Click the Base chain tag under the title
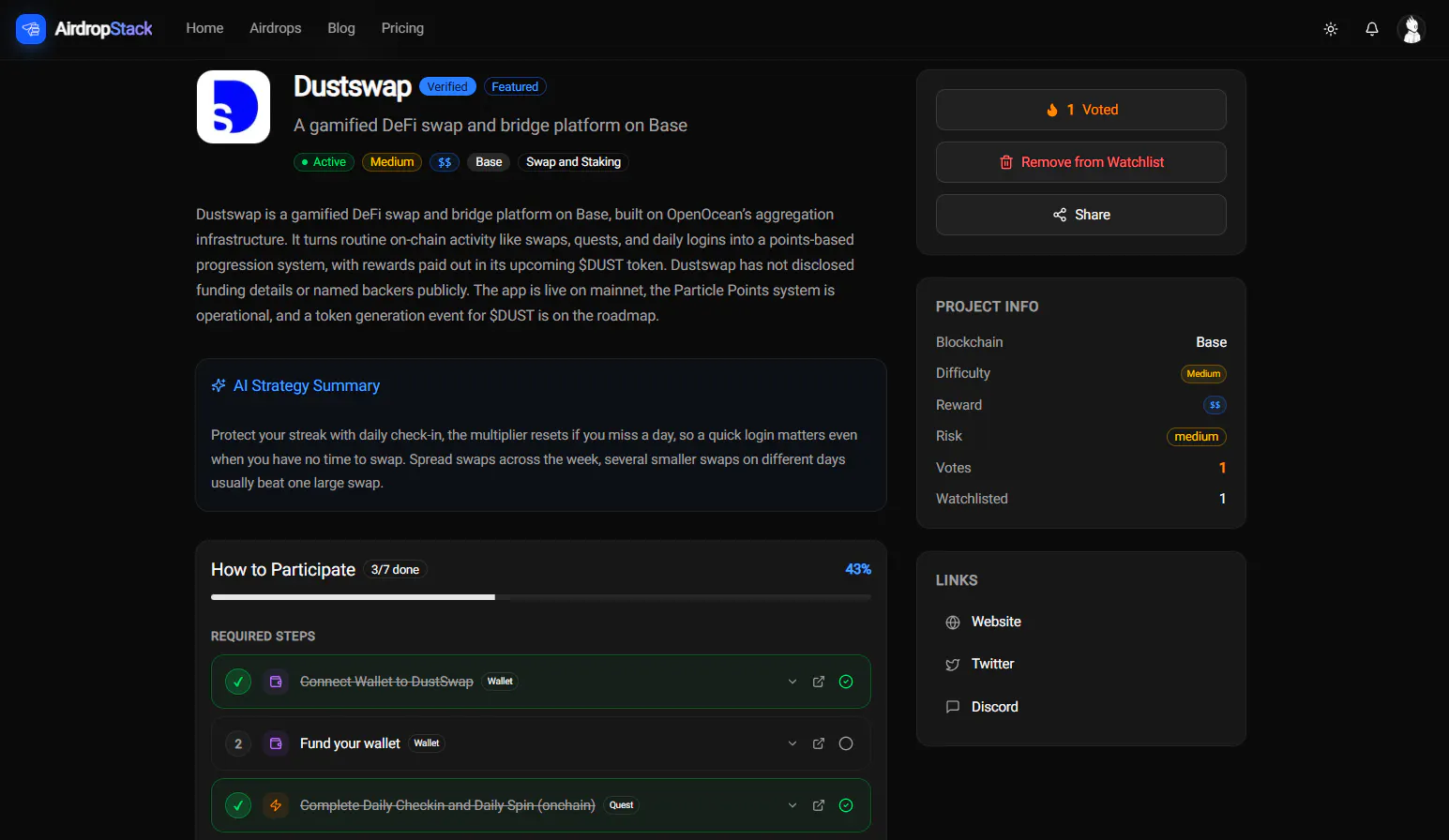This screenshot has height=840, width=1449. (x=489, y=162)
